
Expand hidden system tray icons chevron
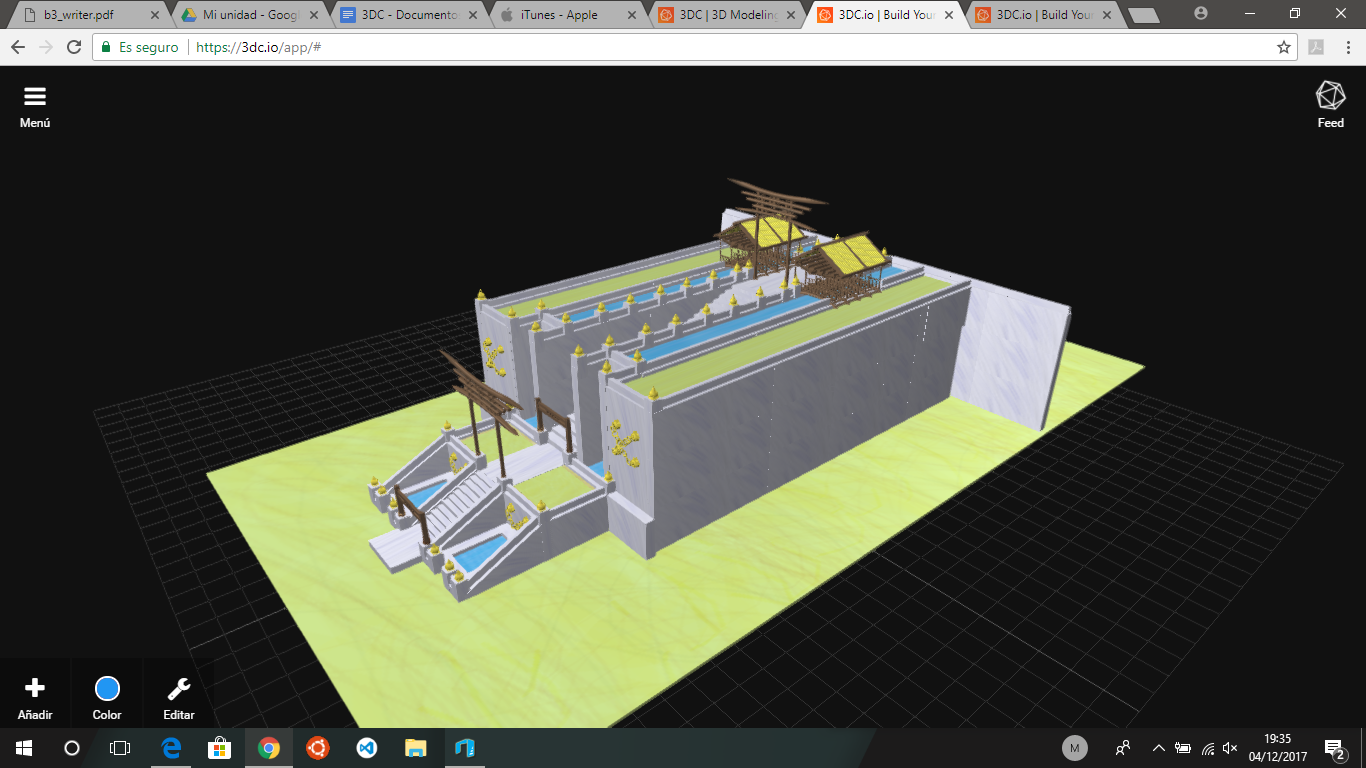[1159, 748]
